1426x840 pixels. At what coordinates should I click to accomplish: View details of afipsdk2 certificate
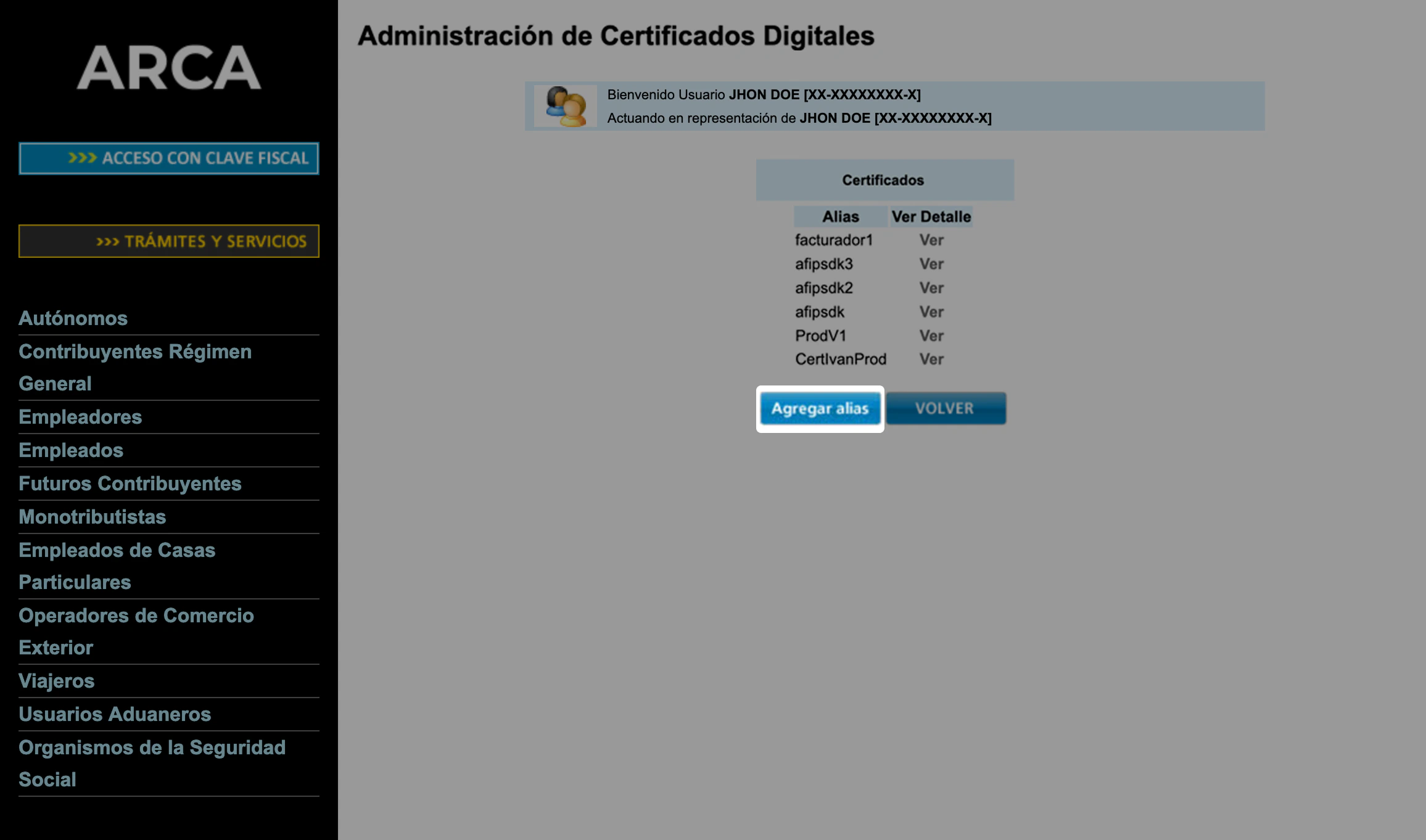pos(931,288)
